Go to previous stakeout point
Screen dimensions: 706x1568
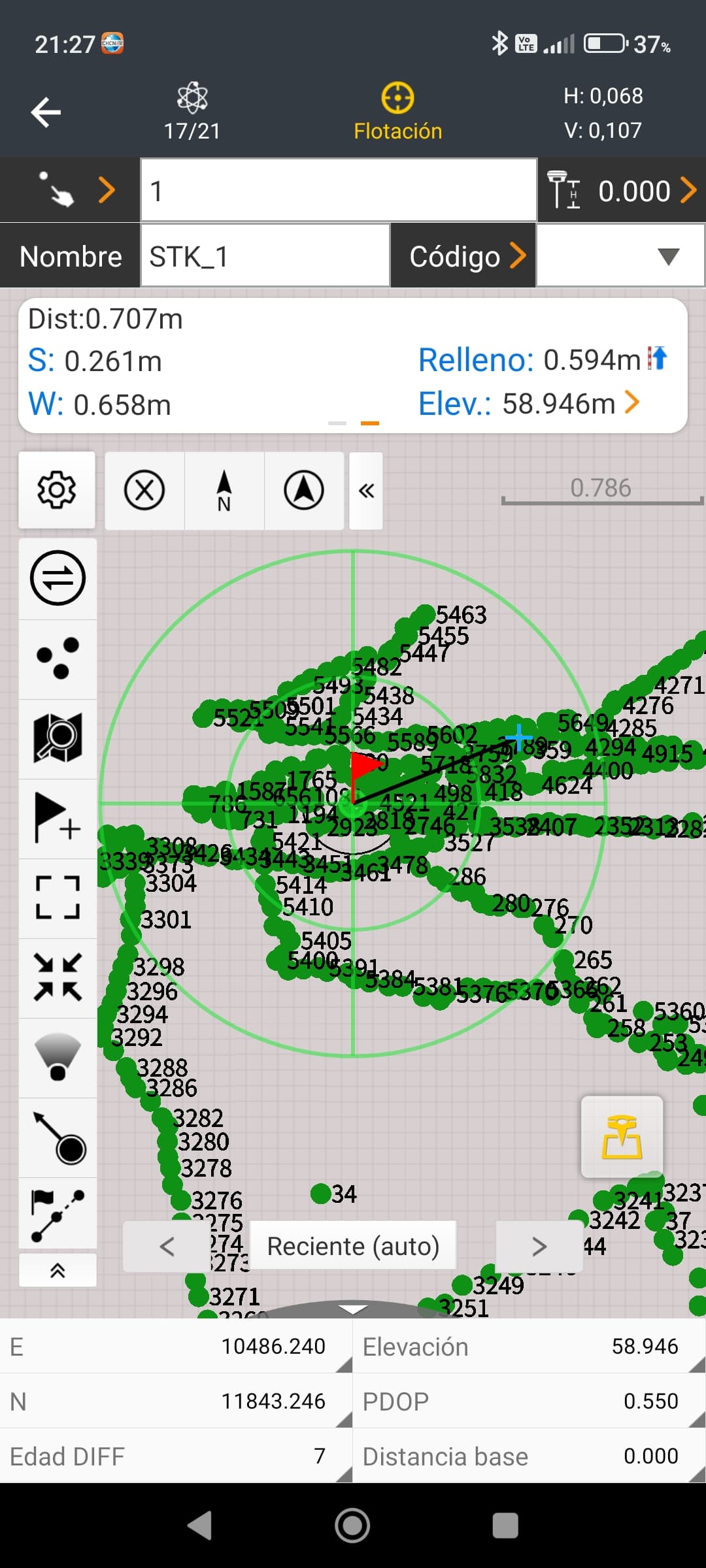(x=167, y=1247)
